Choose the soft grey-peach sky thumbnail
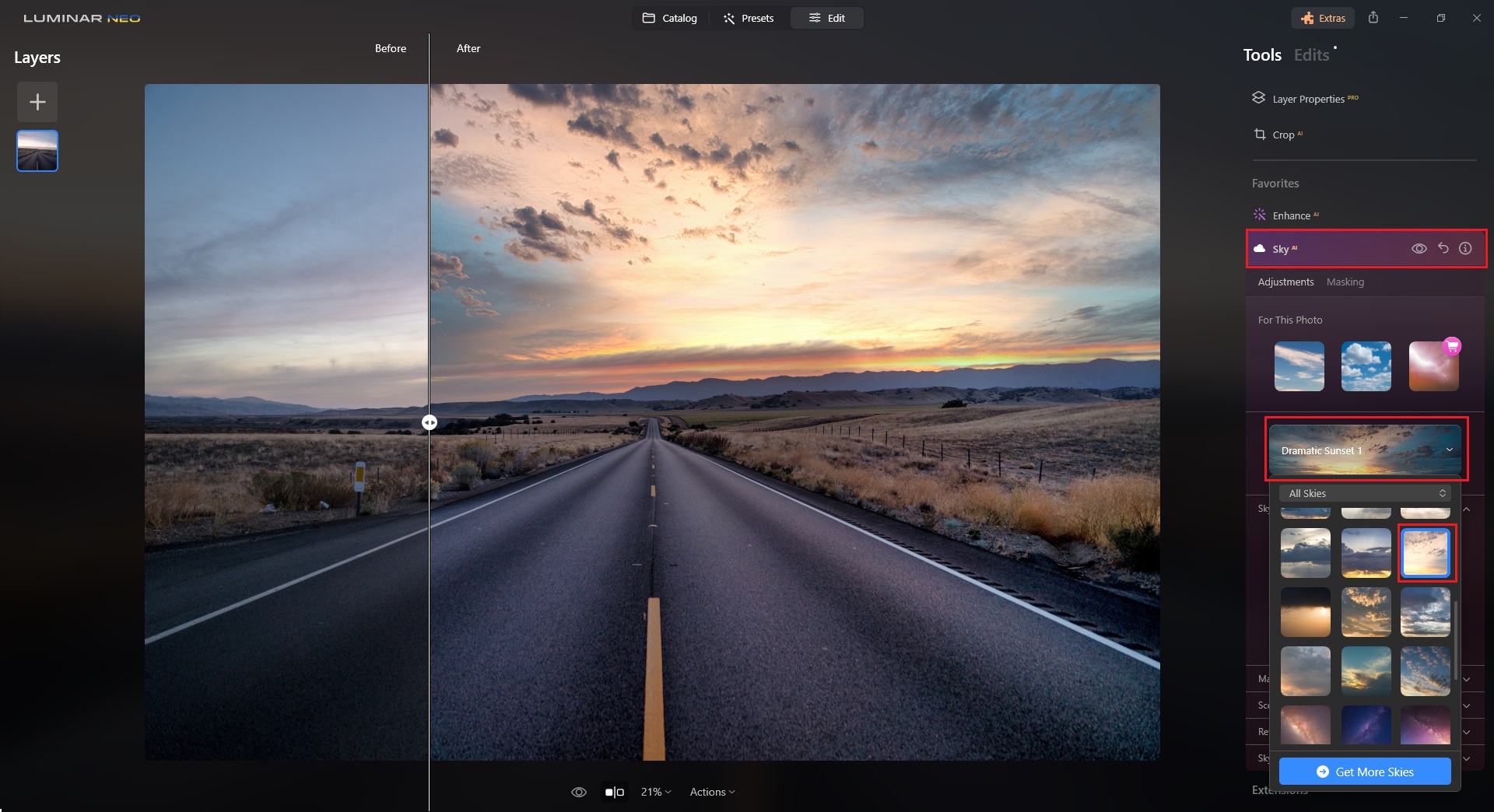Image resolution: width=1494 pixels, height=812 pixels. coord(1306,671)
